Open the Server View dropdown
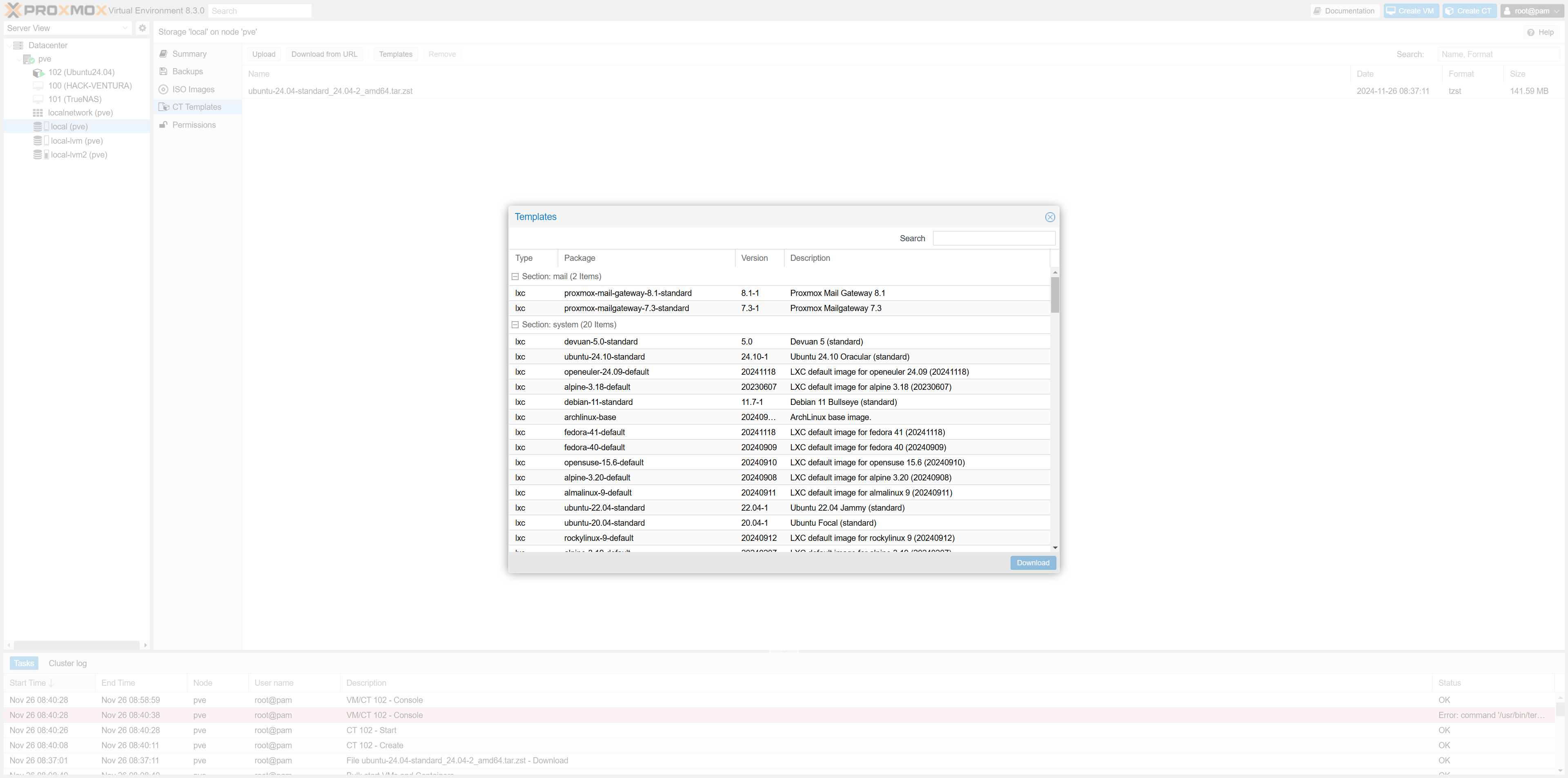Screen dimensions: 1568x778 coord(67,28)
